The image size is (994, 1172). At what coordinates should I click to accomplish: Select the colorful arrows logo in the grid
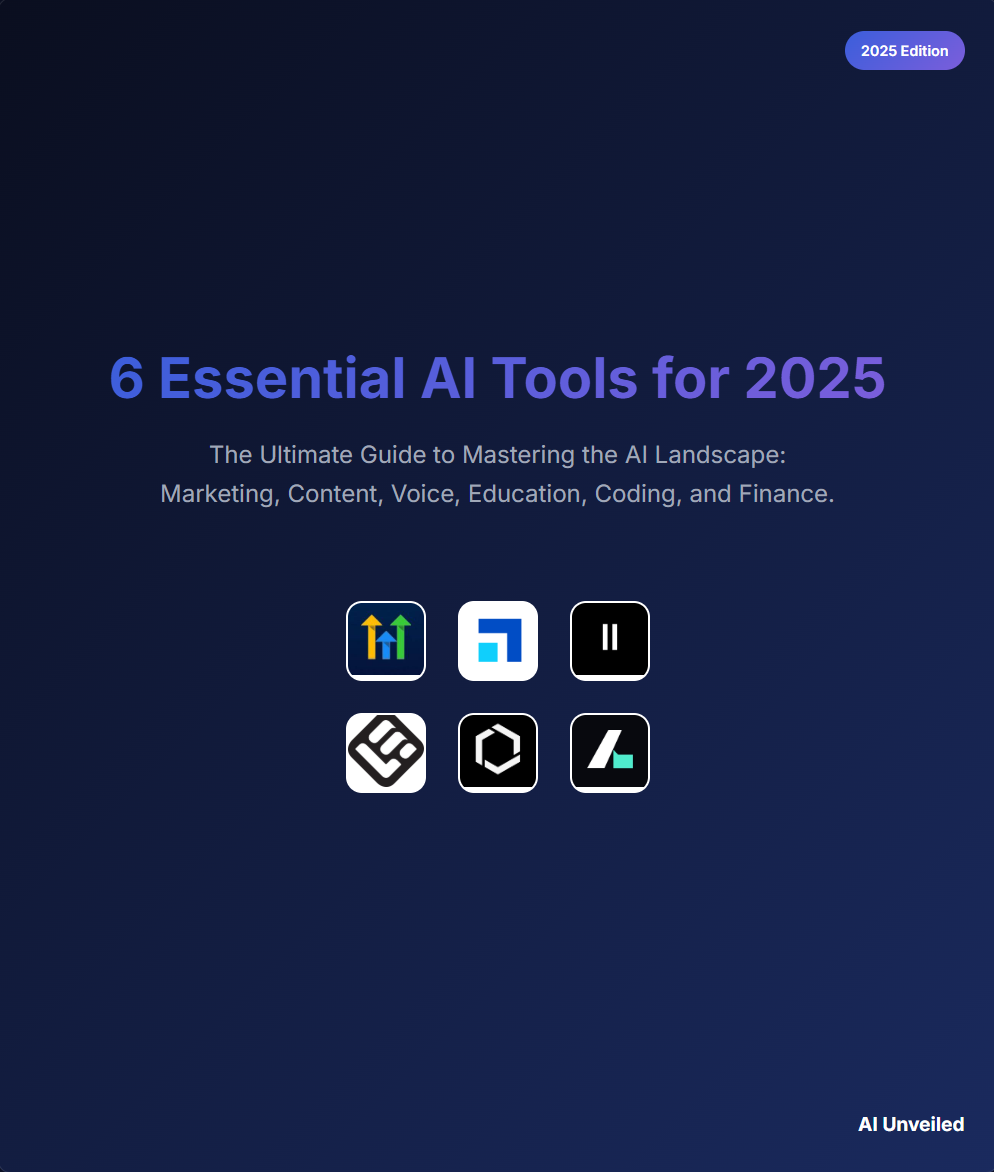(386, 641)
